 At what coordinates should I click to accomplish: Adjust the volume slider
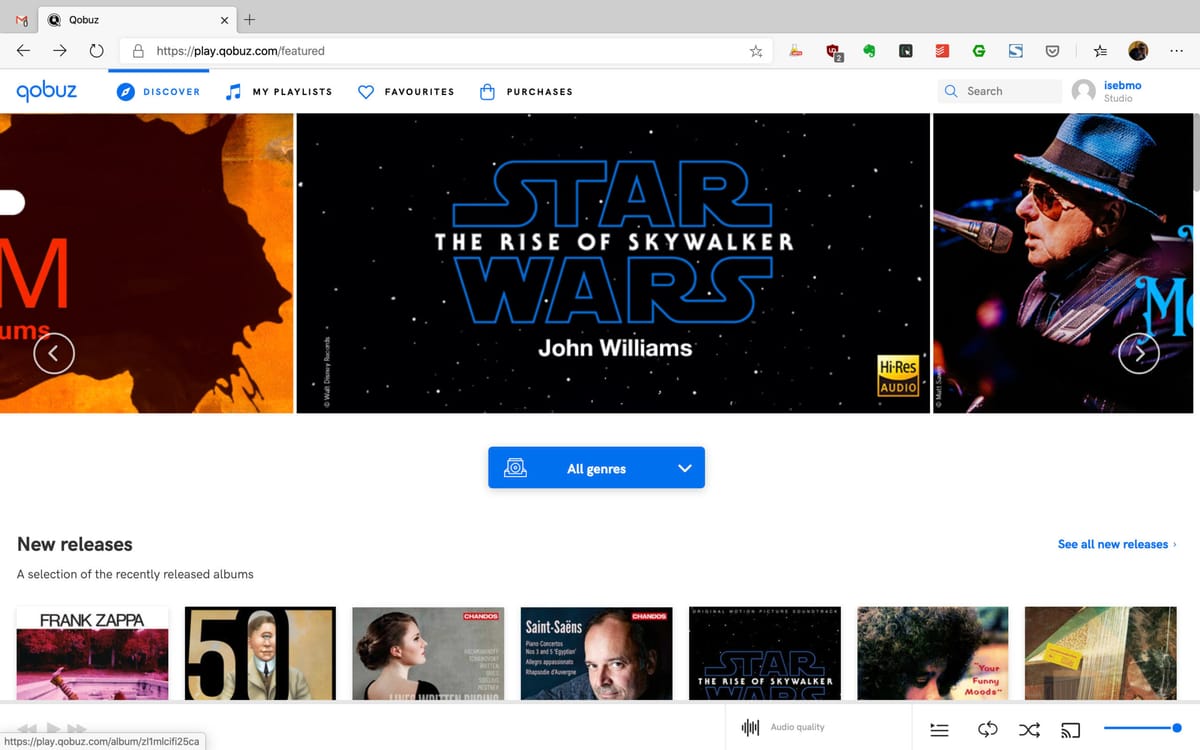coord(1140,728)
